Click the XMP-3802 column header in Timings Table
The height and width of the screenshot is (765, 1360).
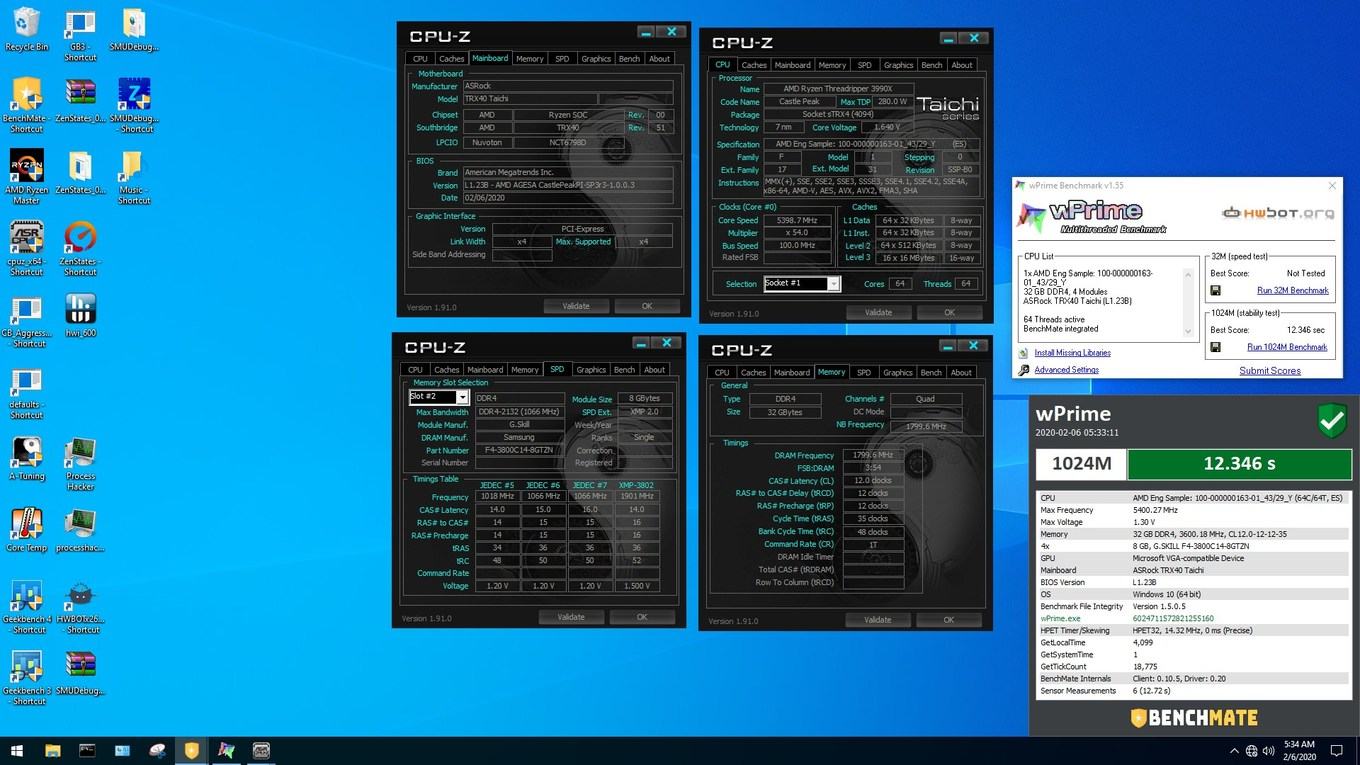[x=637, y=485]
